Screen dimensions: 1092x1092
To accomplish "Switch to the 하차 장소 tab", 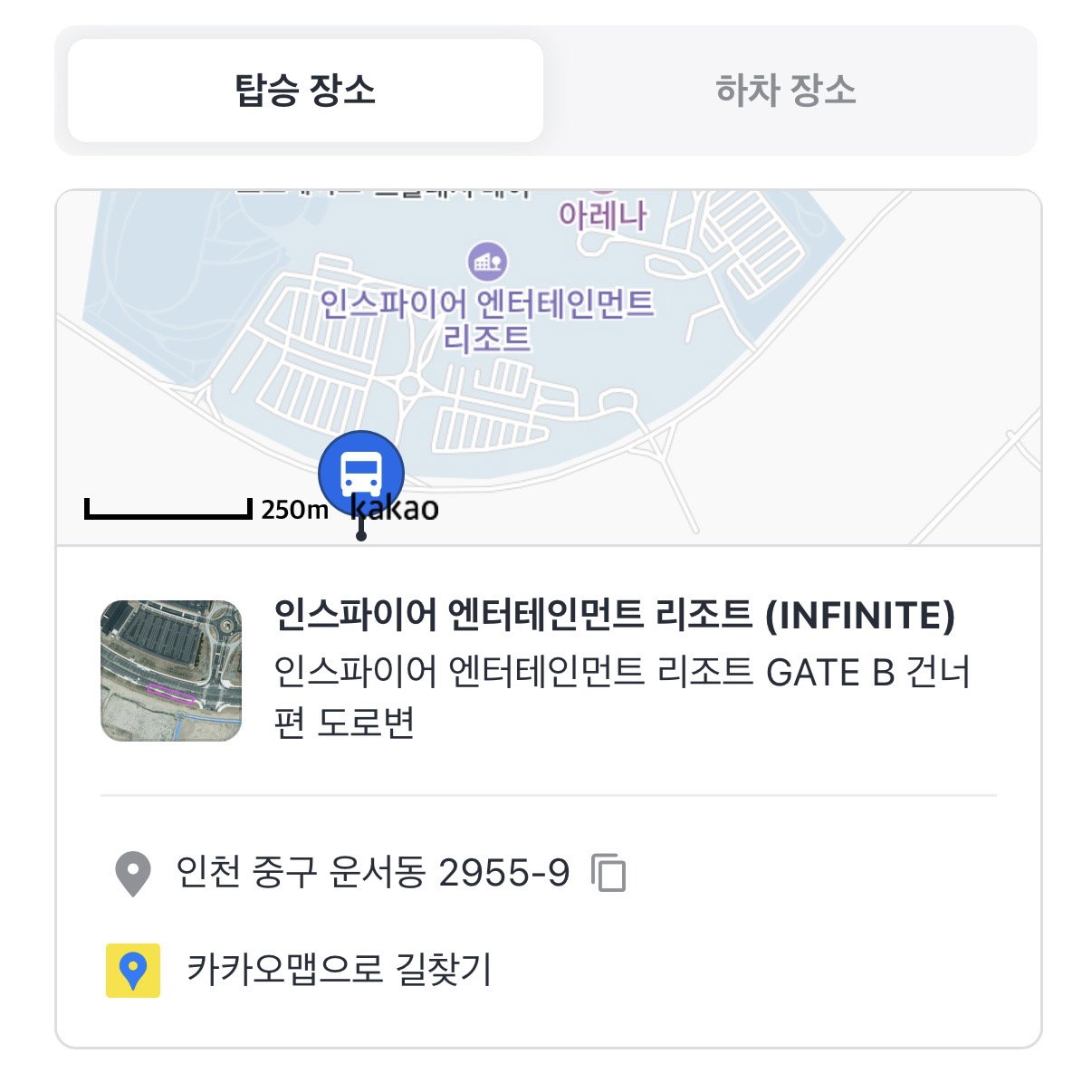I will click(785, 90).
